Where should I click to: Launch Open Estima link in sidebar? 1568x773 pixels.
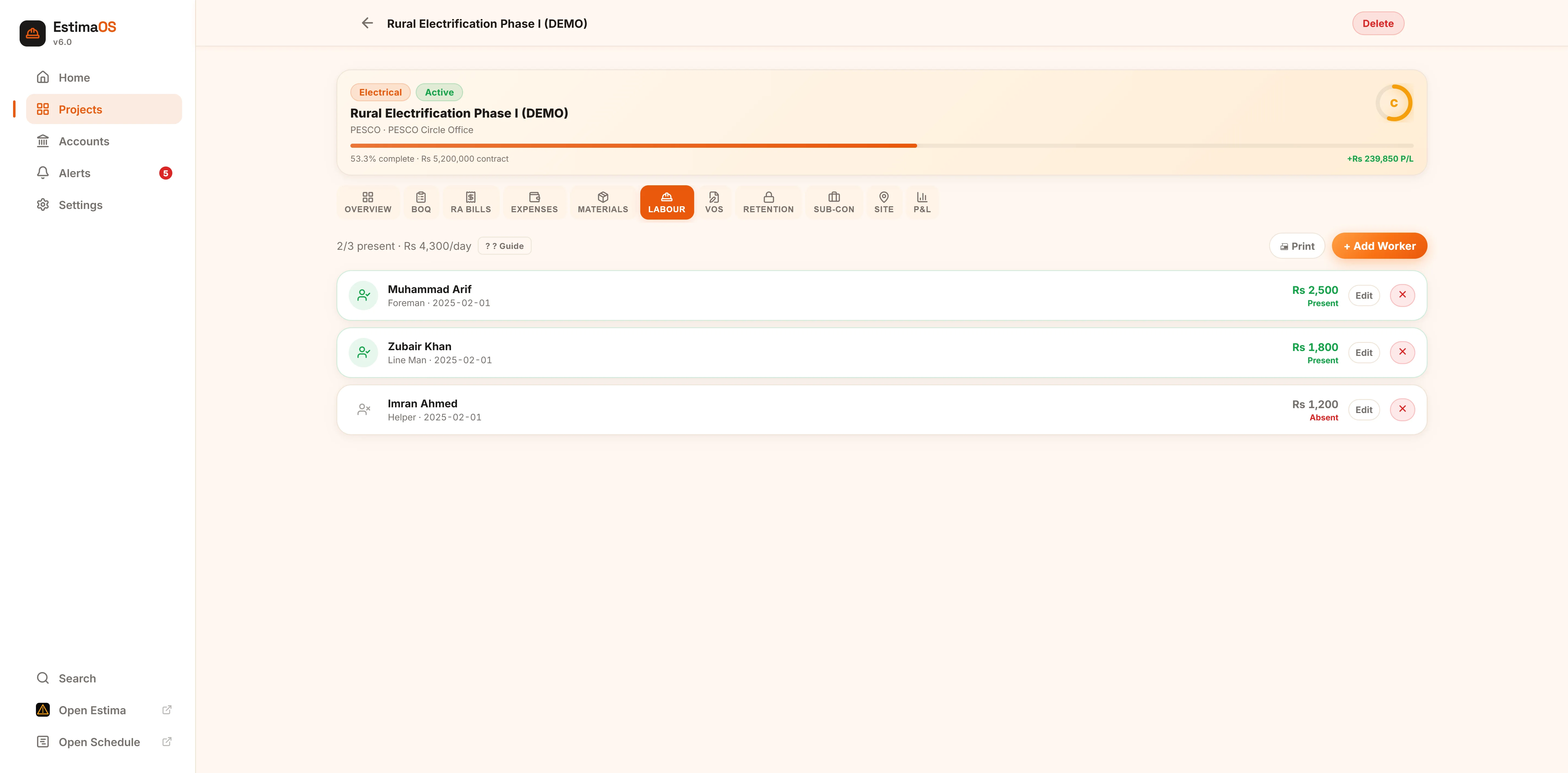pyautogui.click(x=104, y=710)
